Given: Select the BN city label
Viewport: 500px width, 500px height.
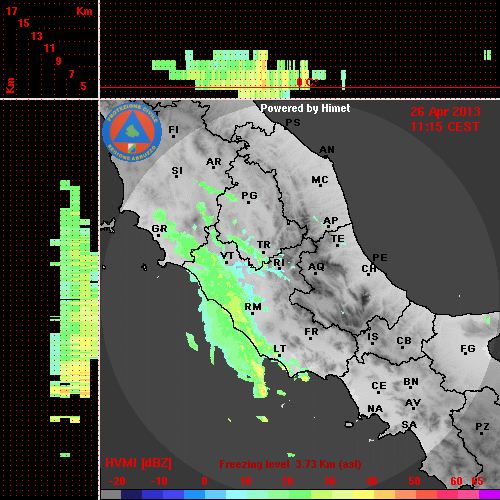Looking at the screenshot, I should [x=411, y=382].
